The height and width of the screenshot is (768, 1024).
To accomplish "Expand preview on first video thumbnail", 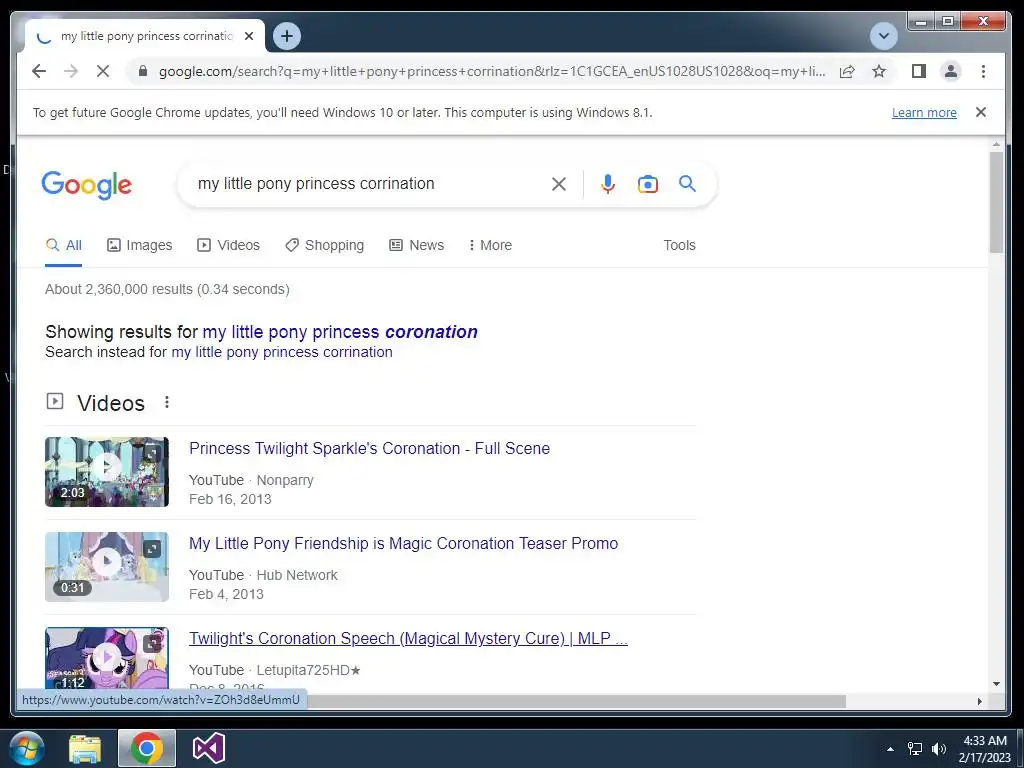I will 152,453.
